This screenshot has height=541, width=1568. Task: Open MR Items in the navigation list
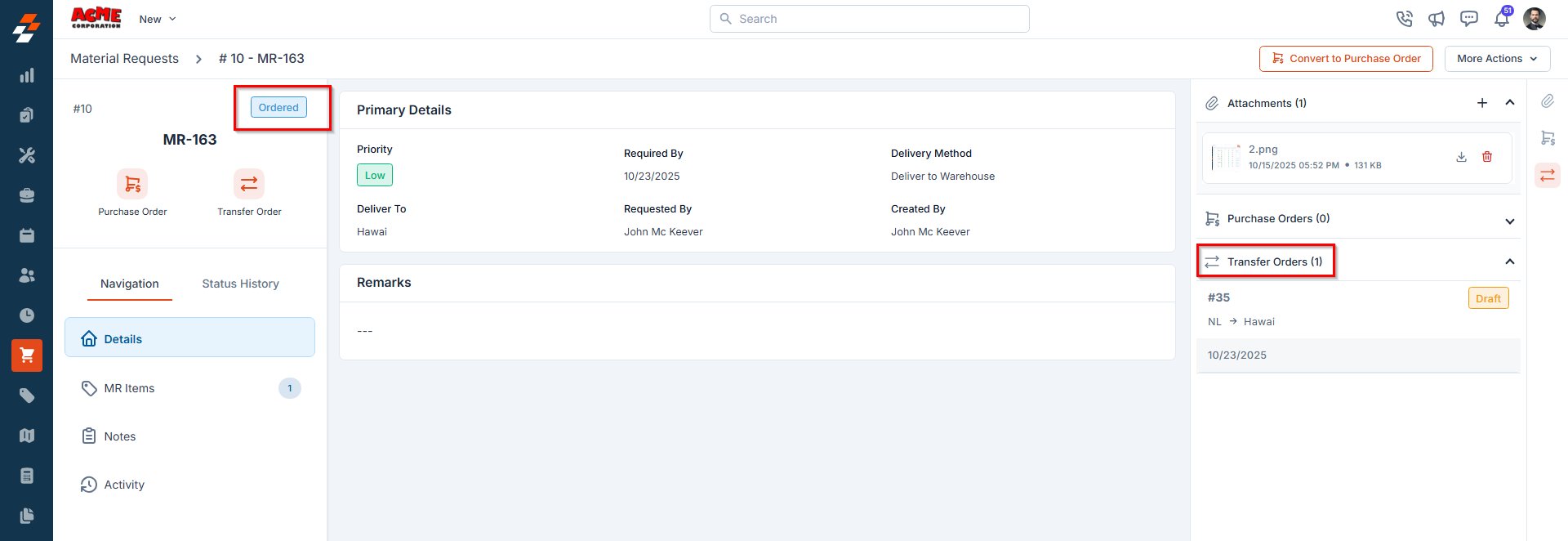[x=189, y=388]
